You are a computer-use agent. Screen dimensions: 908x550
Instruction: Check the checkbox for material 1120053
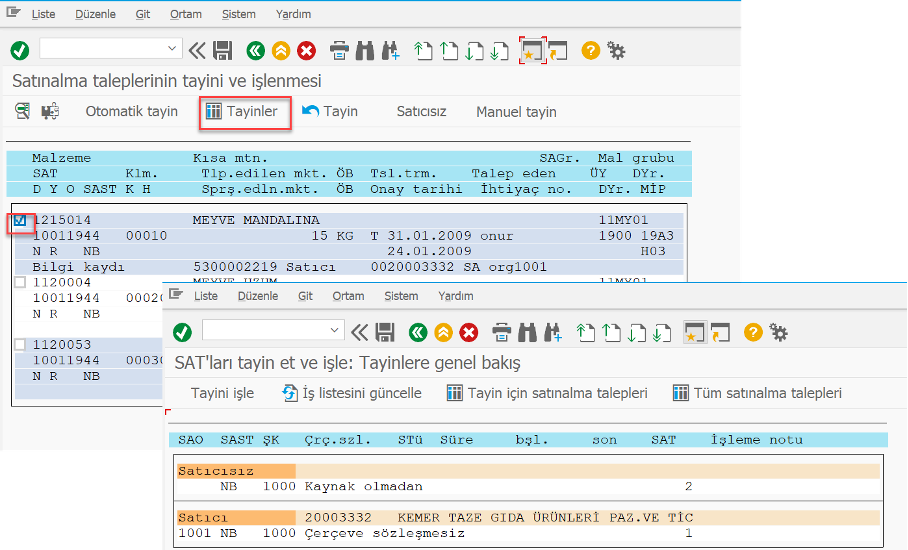(x=20, y=344)
